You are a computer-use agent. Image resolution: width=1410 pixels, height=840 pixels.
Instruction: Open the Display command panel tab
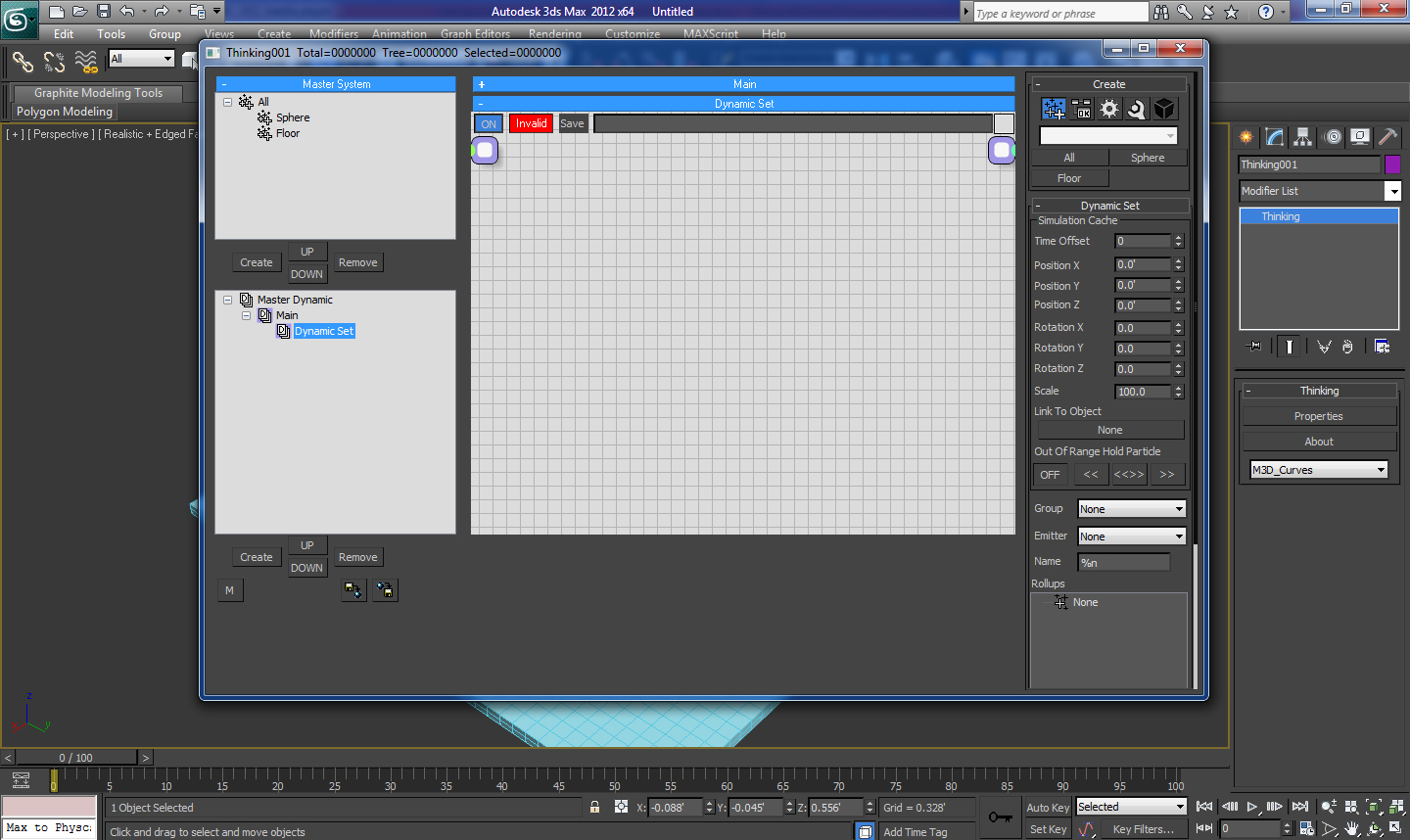pos(1360,137)
